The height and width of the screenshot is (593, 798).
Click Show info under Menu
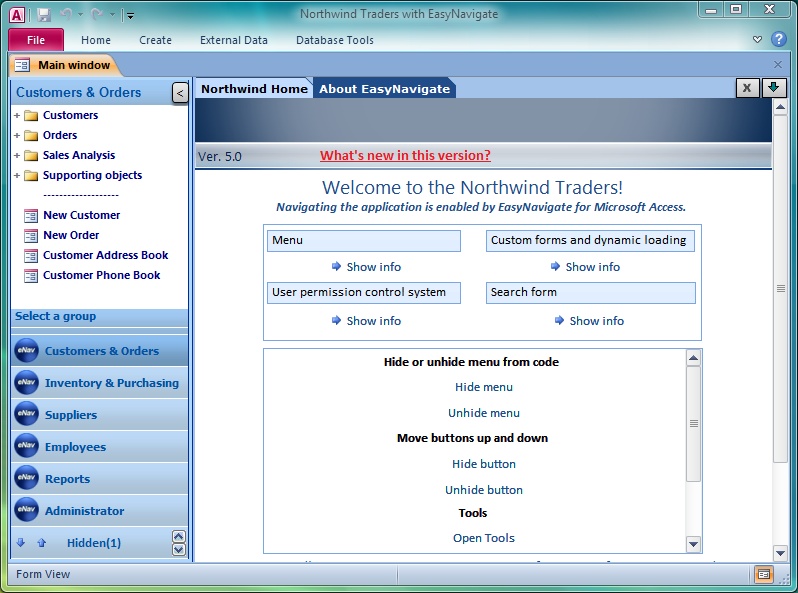366,267
